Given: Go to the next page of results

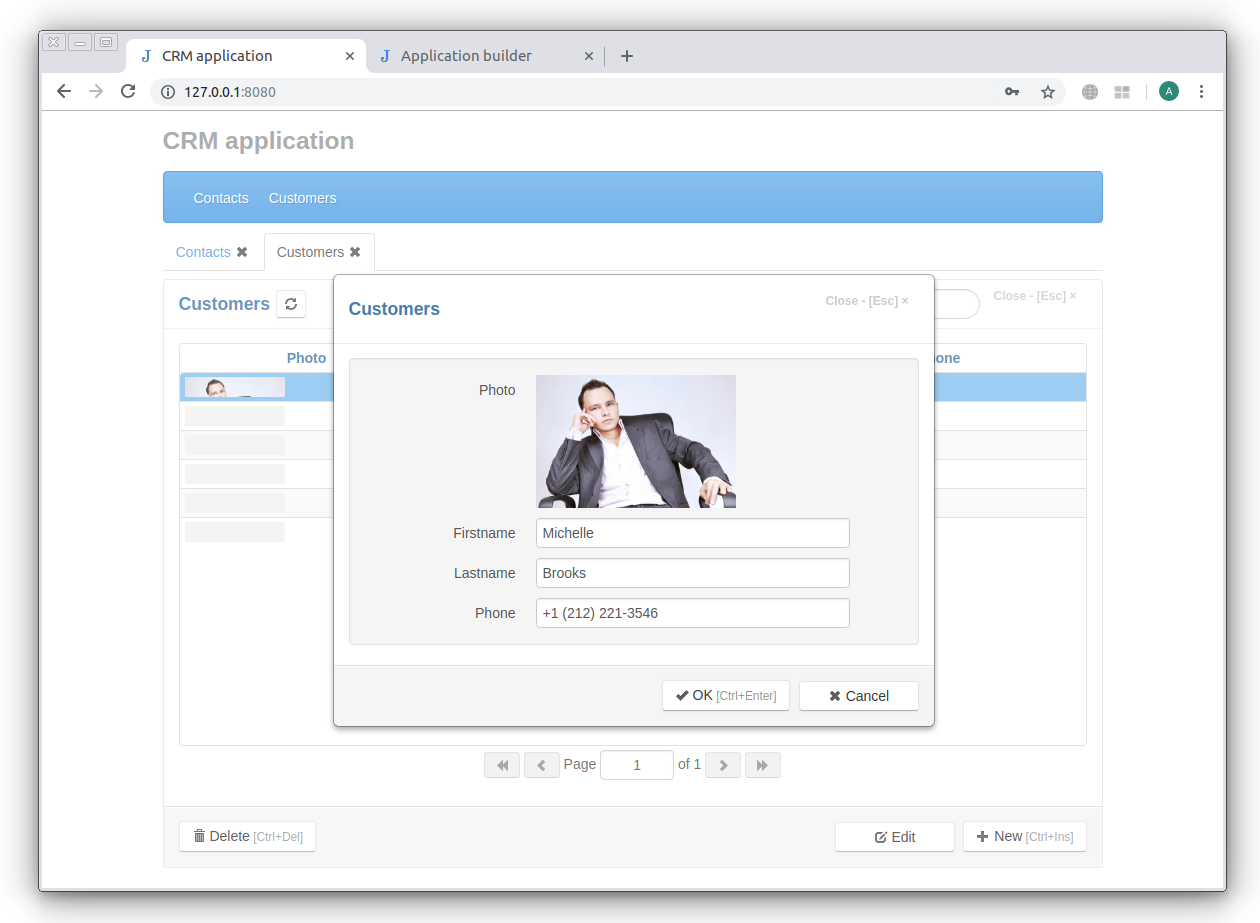Looking at the screenshot, I should (723, 765).
